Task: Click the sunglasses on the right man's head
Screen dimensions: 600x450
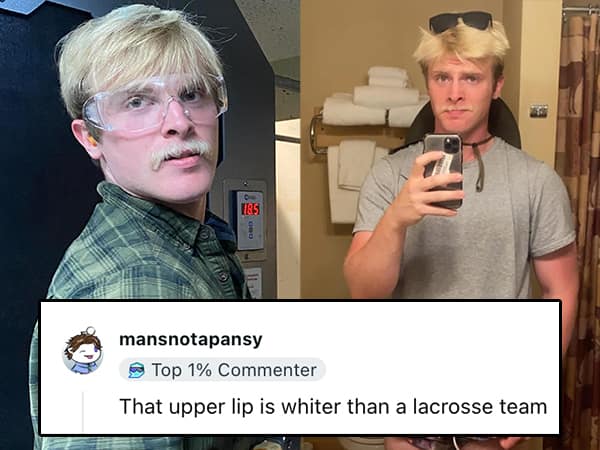Action: click(461, 21)
